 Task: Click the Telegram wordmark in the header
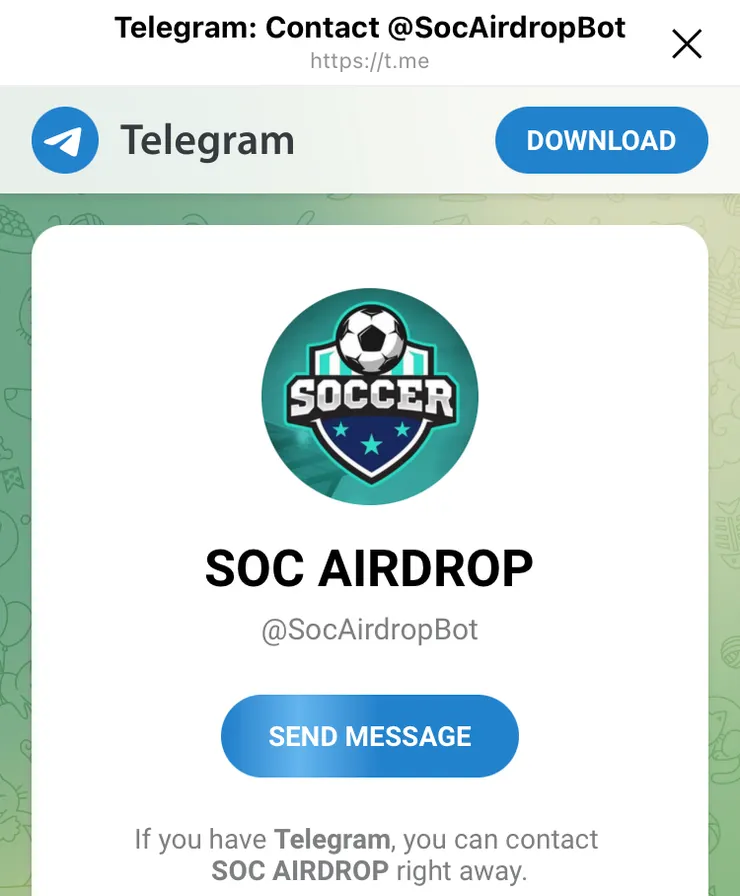click(x=207, y=141)
